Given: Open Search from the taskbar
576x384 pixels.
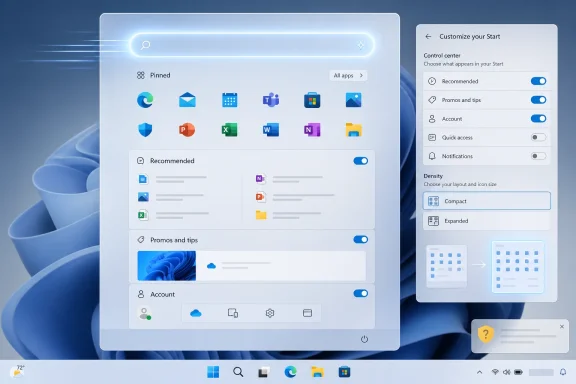Looking at the screenshot, I should pyautogui.click(x=238, y=372).
